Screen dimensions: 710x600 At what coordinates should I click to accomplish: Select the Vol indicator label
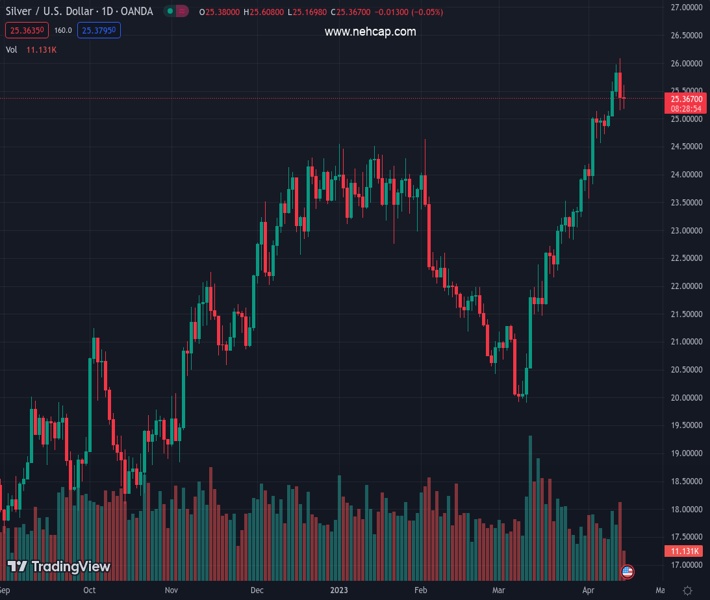tap(11, 50)
